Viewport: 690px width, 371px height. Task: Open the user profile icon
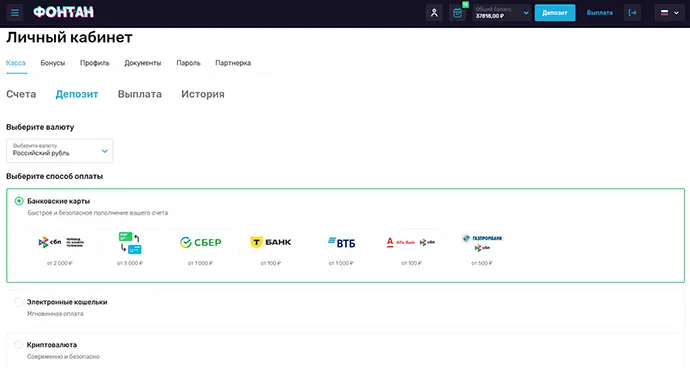[434, 13]
